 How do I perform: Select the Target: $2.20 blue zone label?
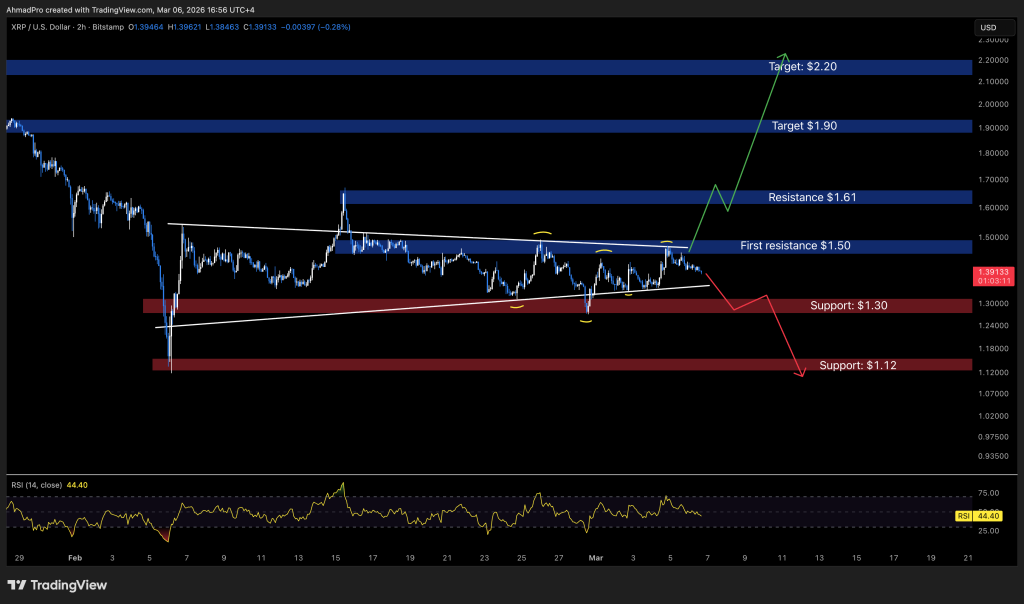pos(802,67)
